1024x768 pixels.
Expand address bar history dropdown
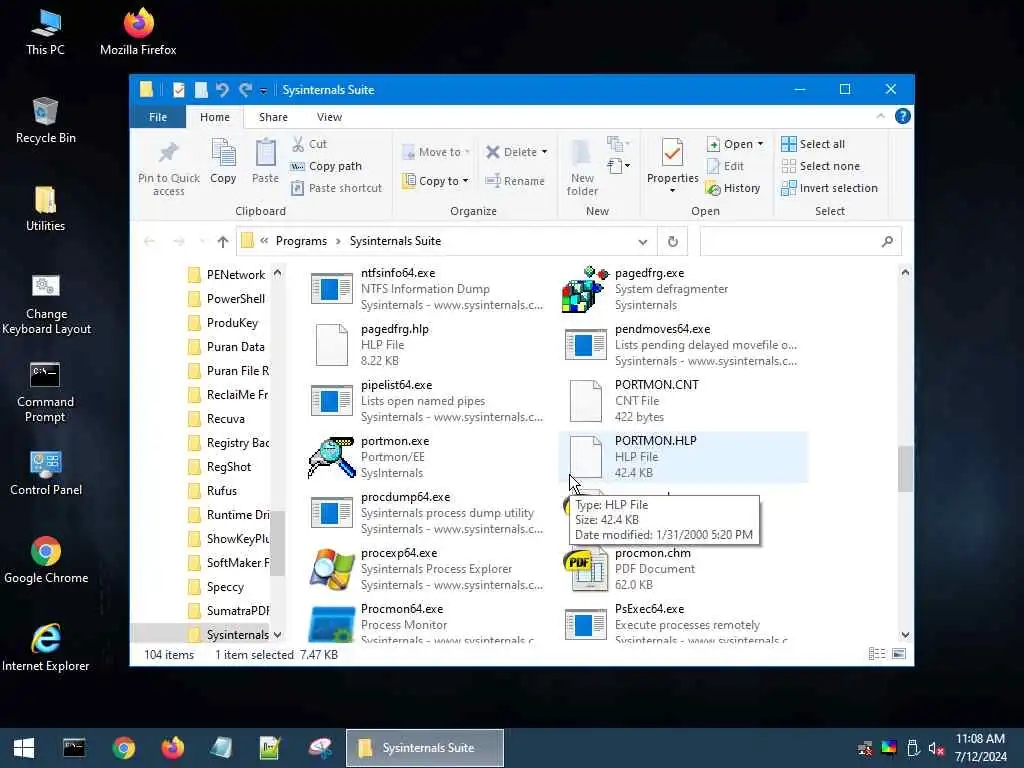pos(643,242)
